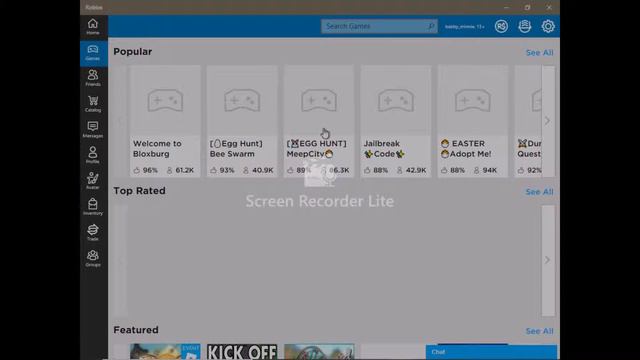Open the MeepCity Egg Hunt card

tap(319, 121)
